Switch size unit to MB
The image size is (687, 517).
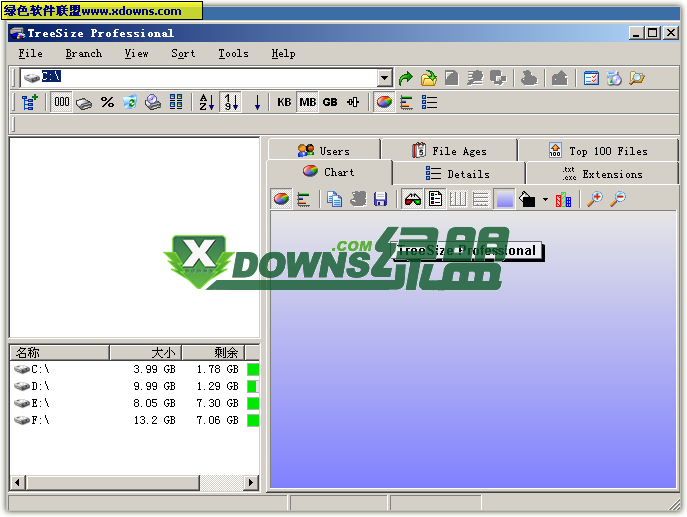307,103
